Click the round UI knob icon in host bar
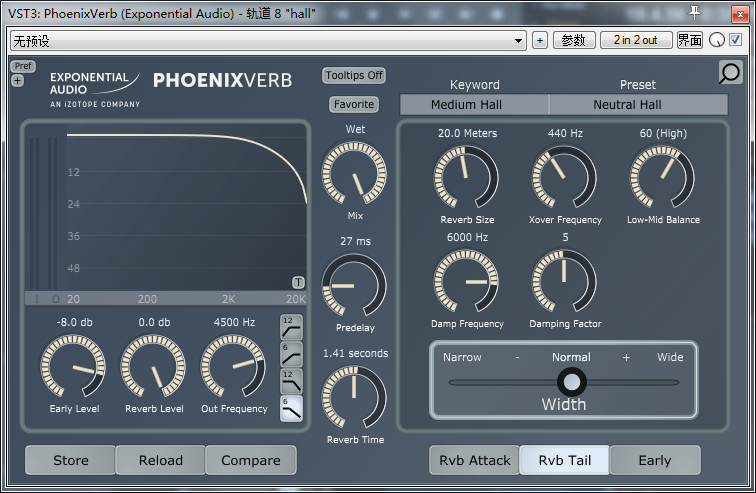756x493 pixels. 716,40
